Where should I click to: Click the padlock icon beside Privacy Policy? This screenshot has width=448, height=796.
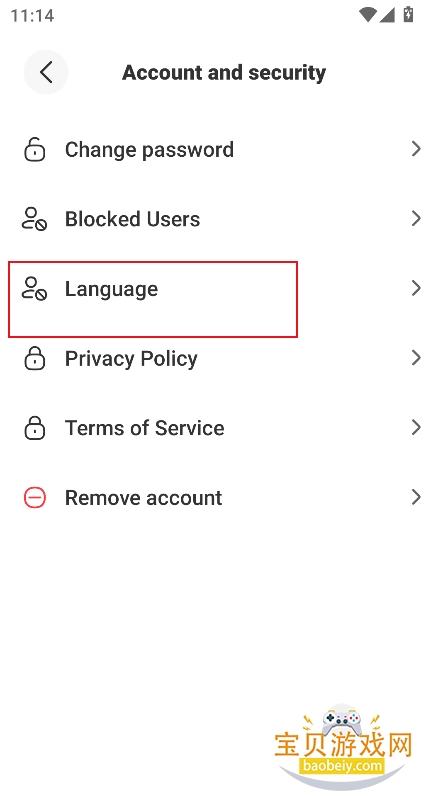35,358
